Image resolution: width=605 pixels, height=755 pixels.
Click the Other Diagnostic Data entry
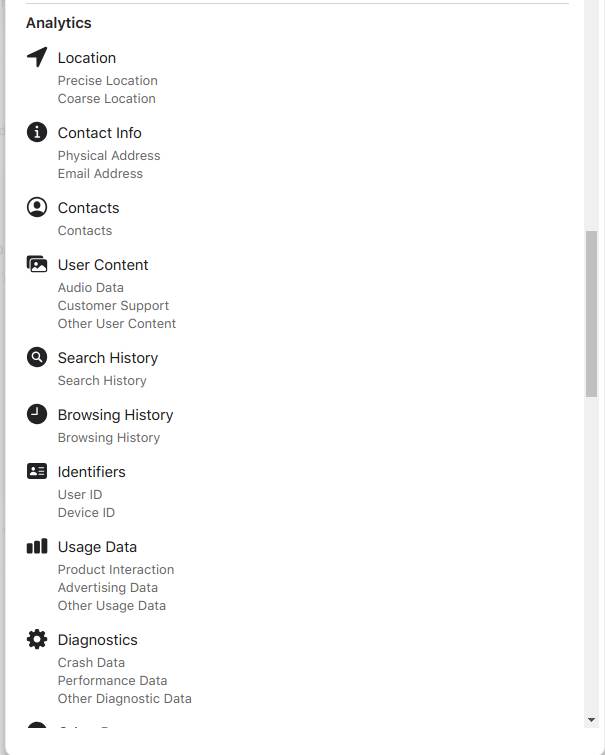point(124,699)
